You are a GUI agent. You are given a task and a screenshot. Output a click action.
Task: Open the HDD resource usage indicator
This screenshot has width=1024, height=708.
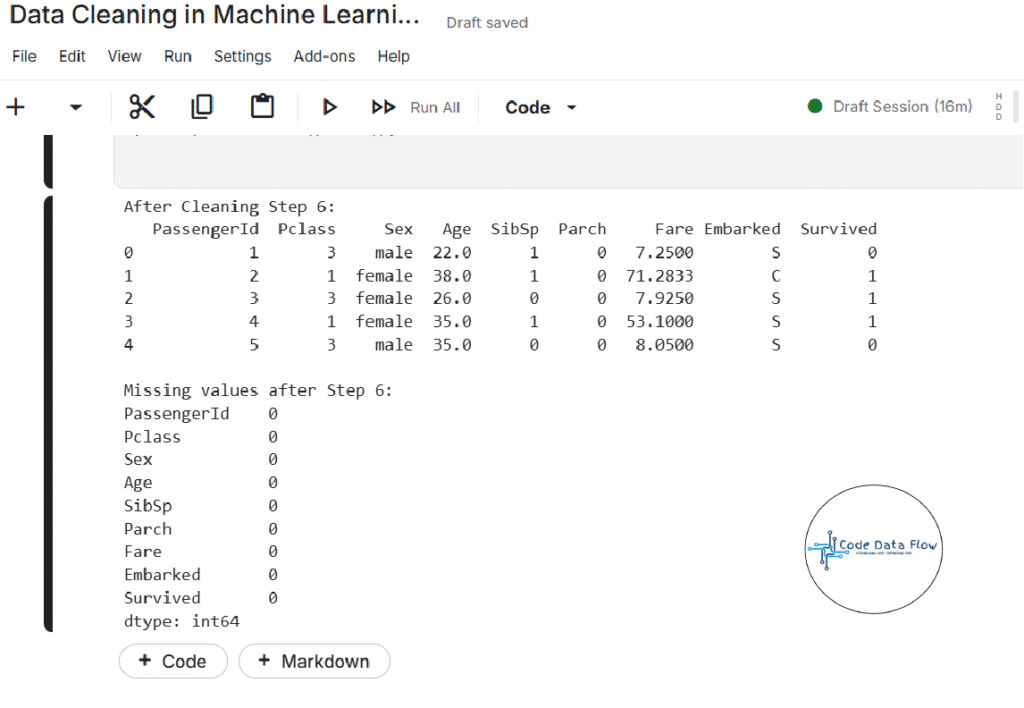click(998, 106)
